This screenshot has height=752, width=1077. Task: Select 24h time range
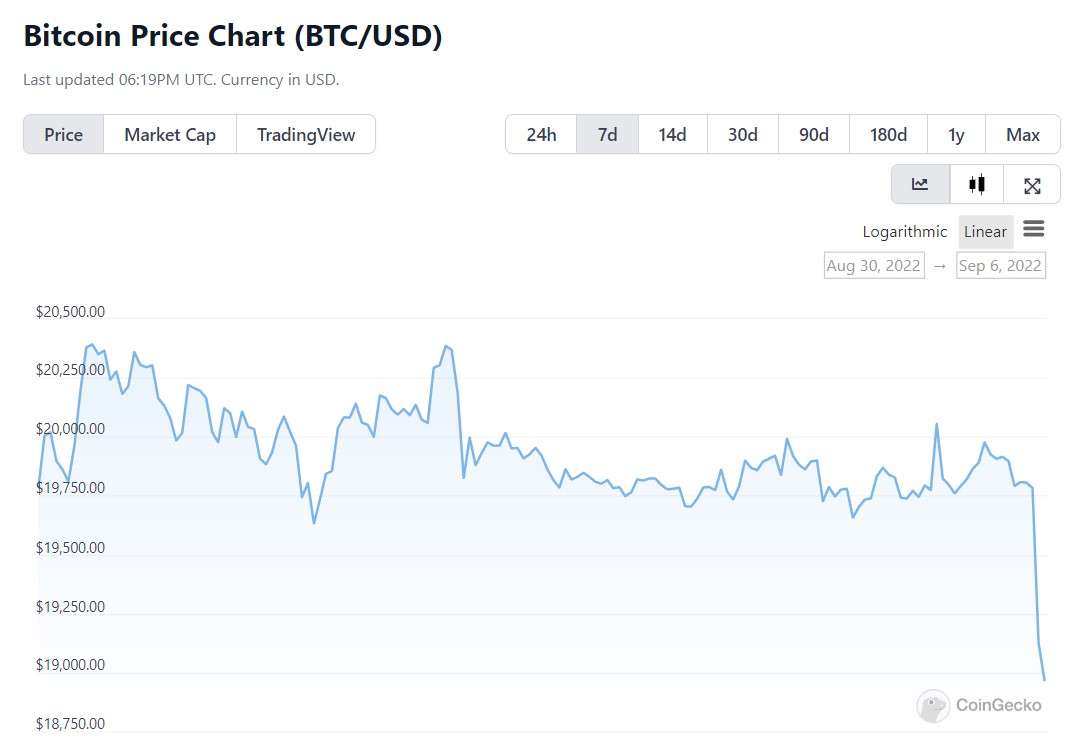(541, 135)
